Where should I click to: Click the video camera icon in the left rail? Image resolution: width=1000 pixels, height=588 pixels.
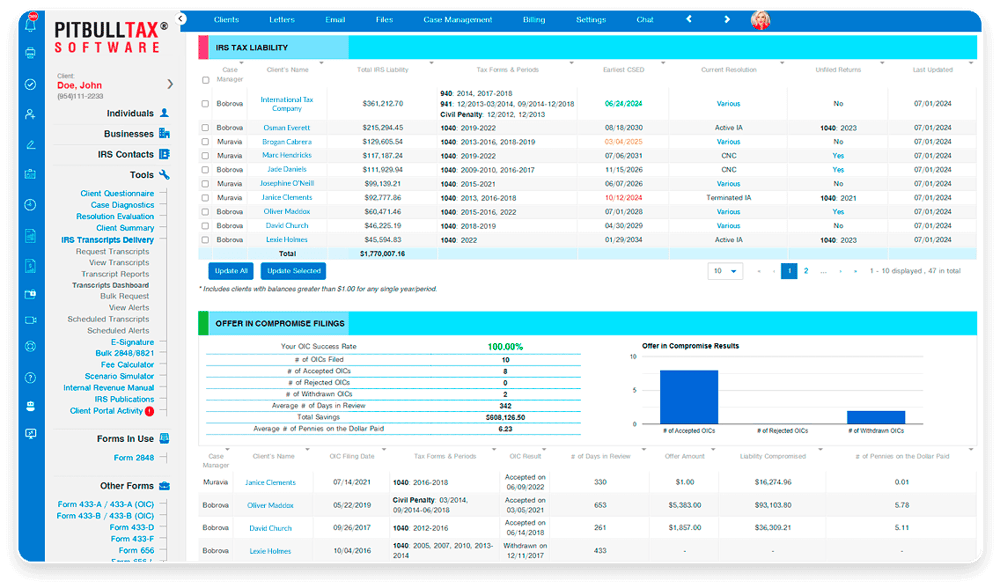[29, 321]
